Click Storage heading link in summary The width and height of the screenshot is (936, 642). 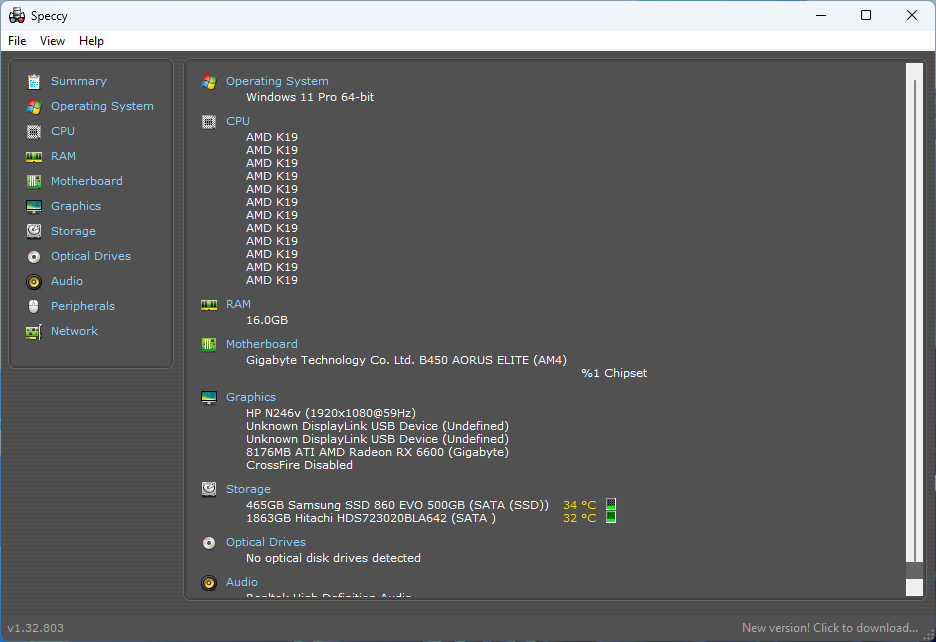pyautogui.click(x=248, y=489)
